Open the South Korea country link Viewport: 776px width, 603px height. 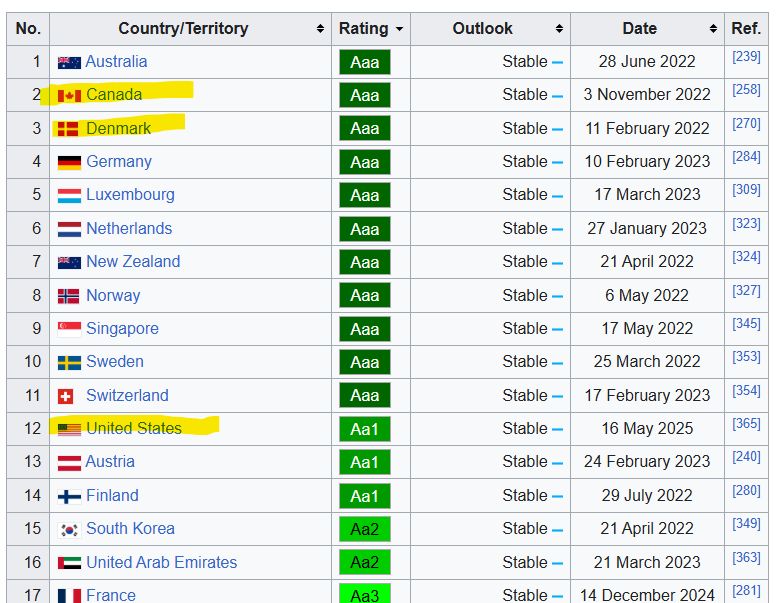click(130, 528)
